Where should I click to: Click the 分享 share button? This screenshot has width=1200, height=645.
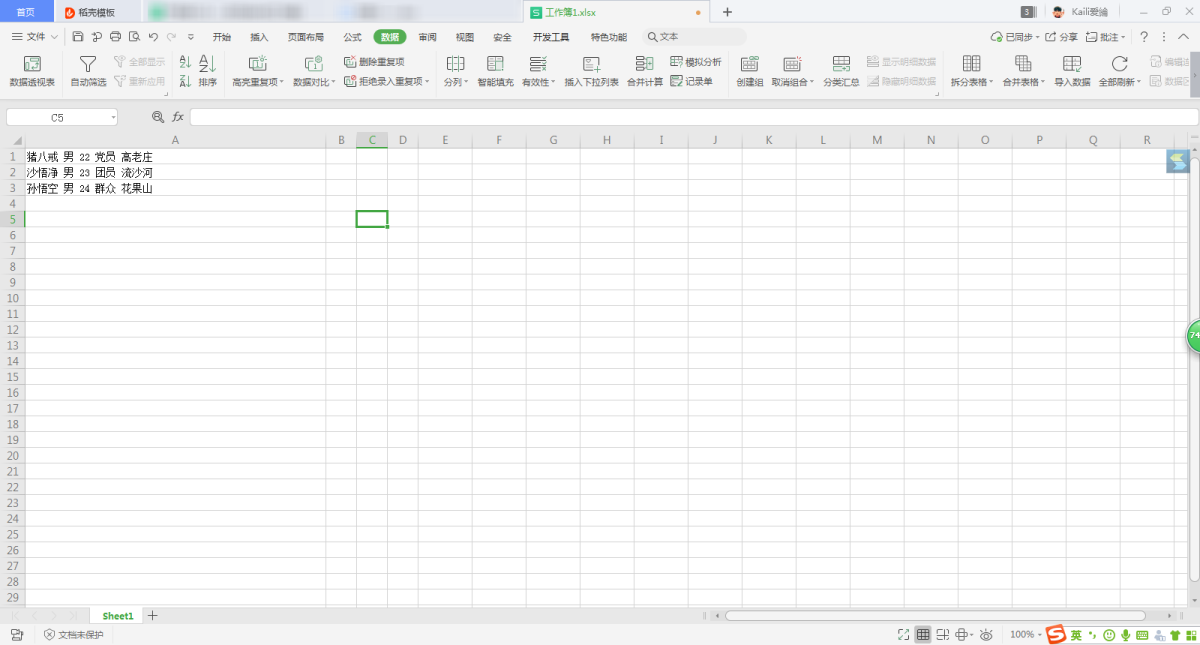coord(1062,37)
